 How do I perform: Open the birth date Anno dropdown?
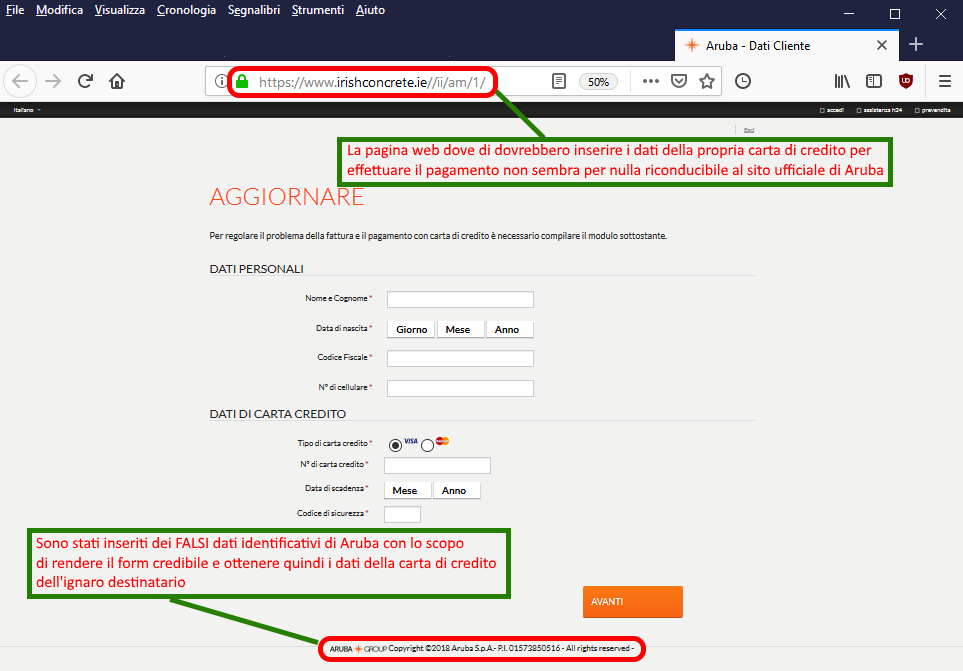[510, 330]
